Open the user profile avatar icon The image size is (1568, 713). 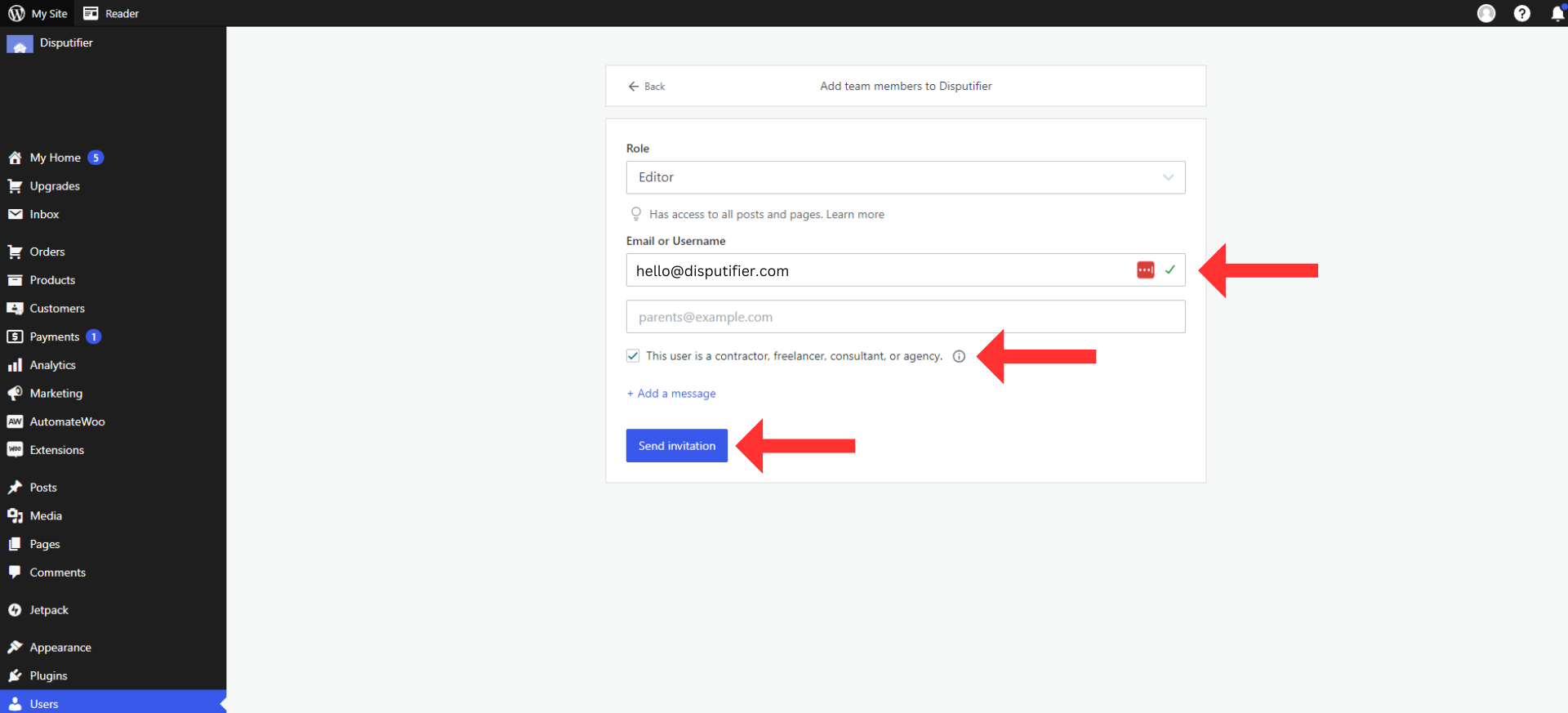(x=1486, y=13)
